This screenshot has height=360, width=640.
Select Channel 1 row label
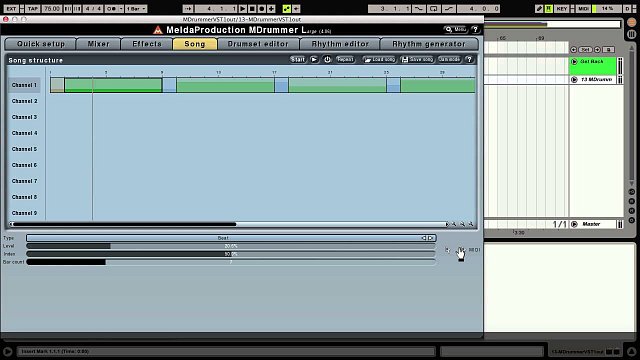tap(24, 85)
